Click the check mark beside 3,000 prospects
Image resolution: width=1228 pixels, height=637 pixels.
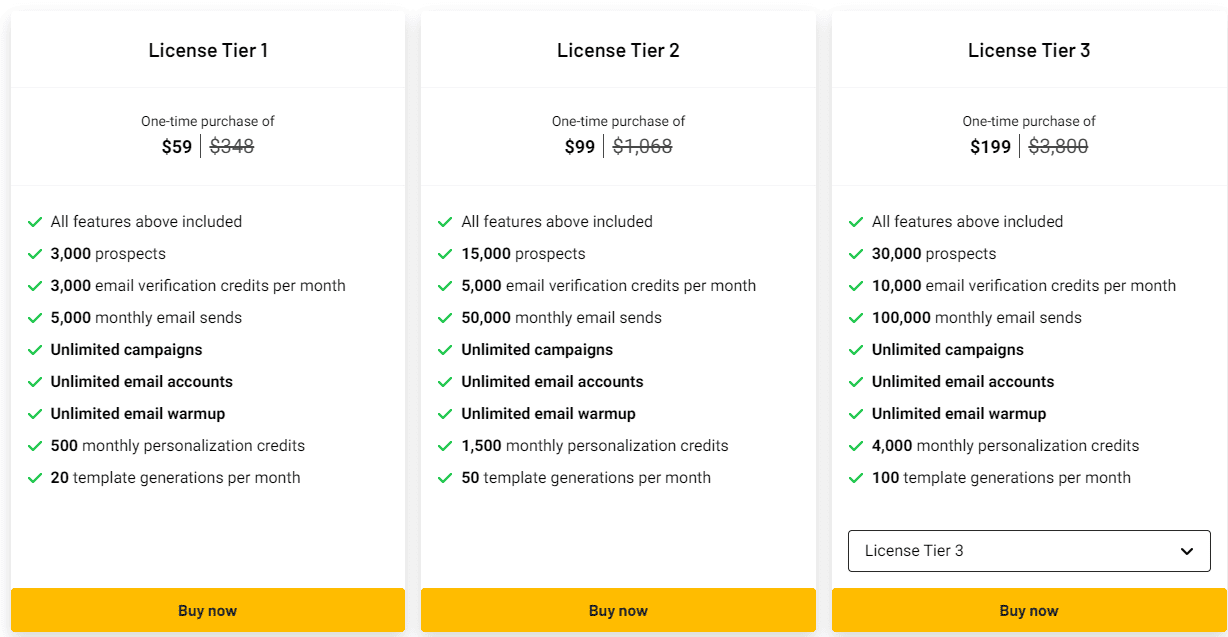35,254
